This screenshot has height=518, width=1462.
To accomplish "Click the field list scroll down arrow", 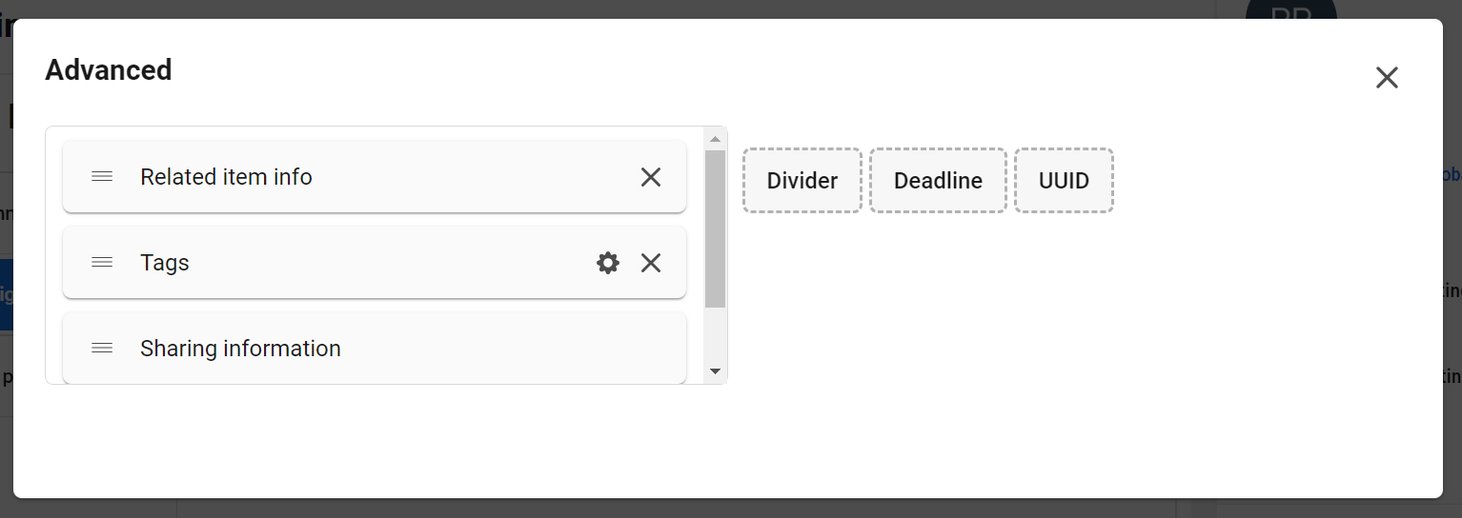I will coord(715,371).
